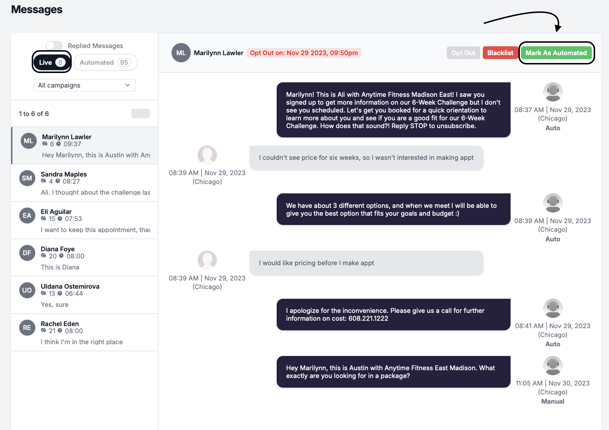
Task: Click the DF avatar for Diana Foye
Action: click(x=27, y=253)
